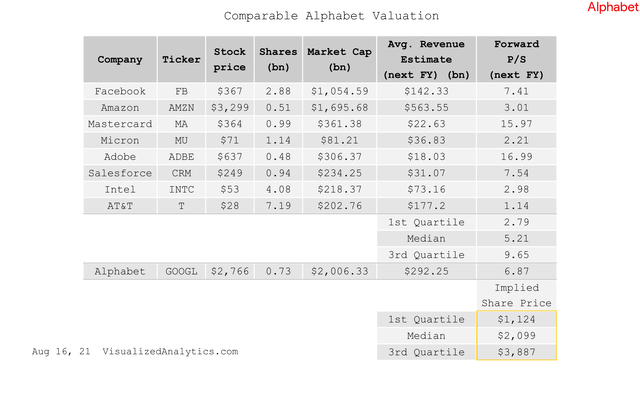Image resolution: width=640 pixels, height=396 pixels.
Task: Select the Company column header
Action: [x=120, y=60]
